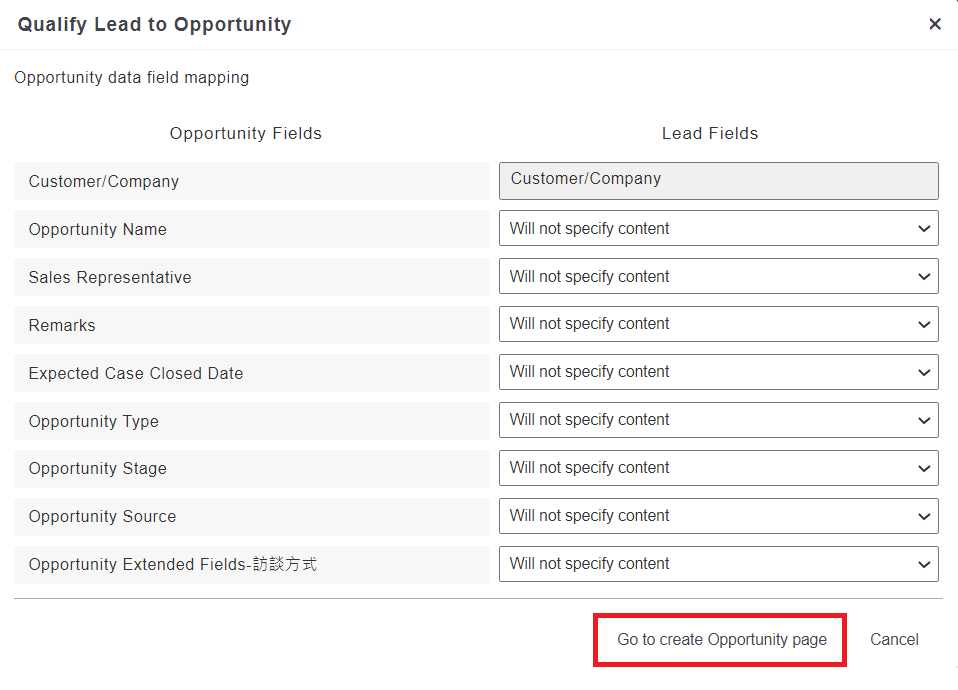
Task: Click the Opportunity Name dropdown chevron arrow
Action: click(x=923, y=229)
